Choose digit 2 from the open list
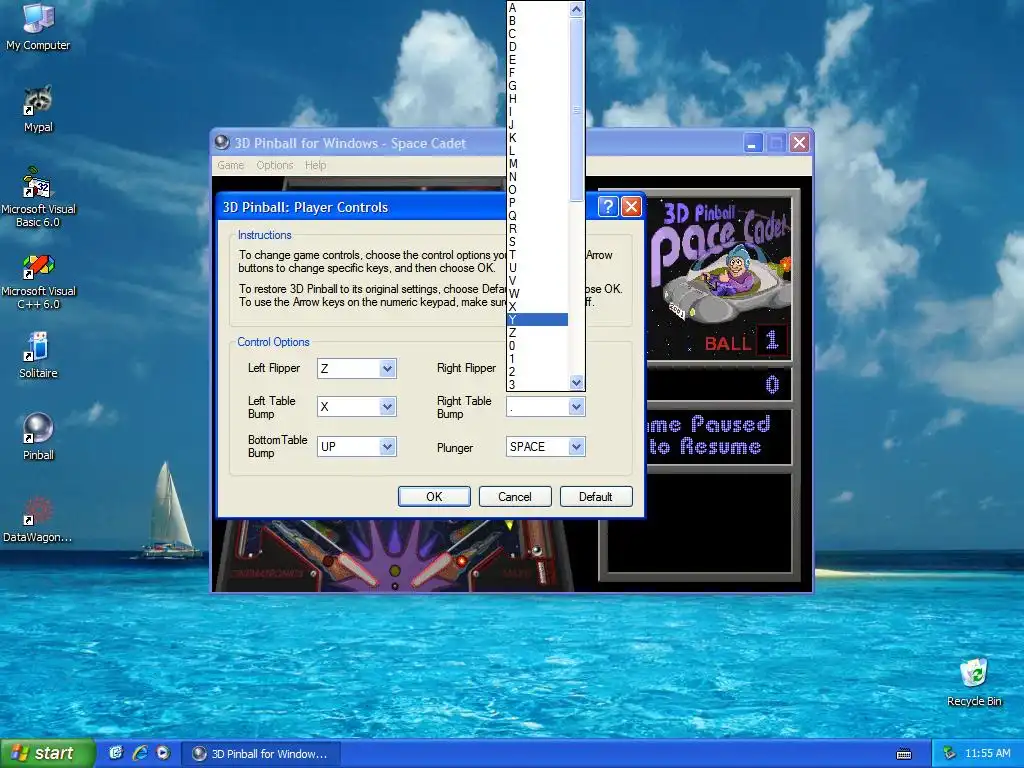This screenshot has width=1024, height=768. coord(537,372)
